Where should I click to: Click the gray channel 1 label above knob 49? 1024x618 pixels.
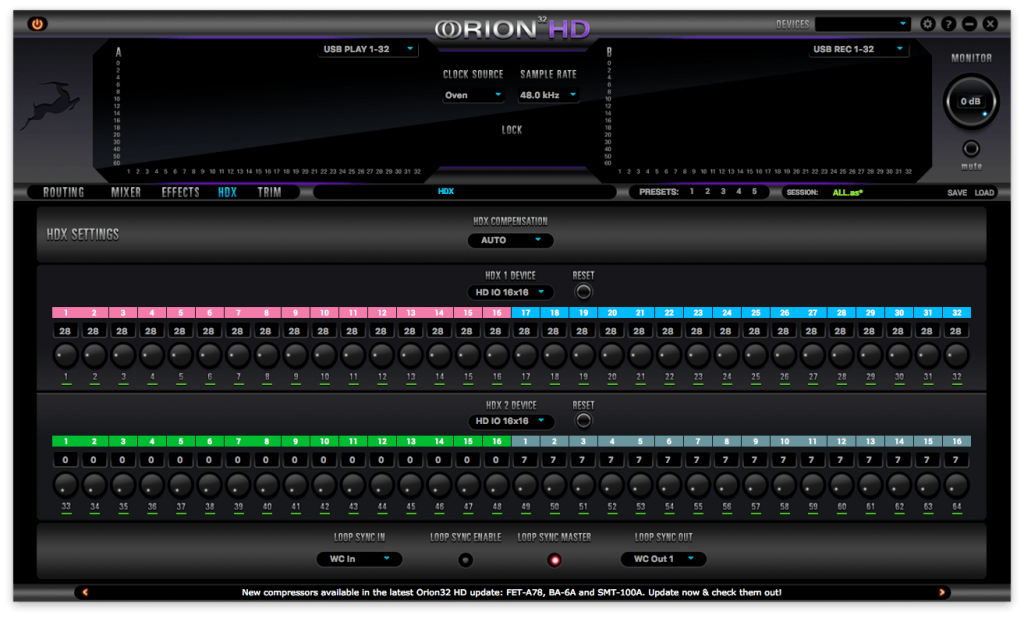click(x=526, y=442)
